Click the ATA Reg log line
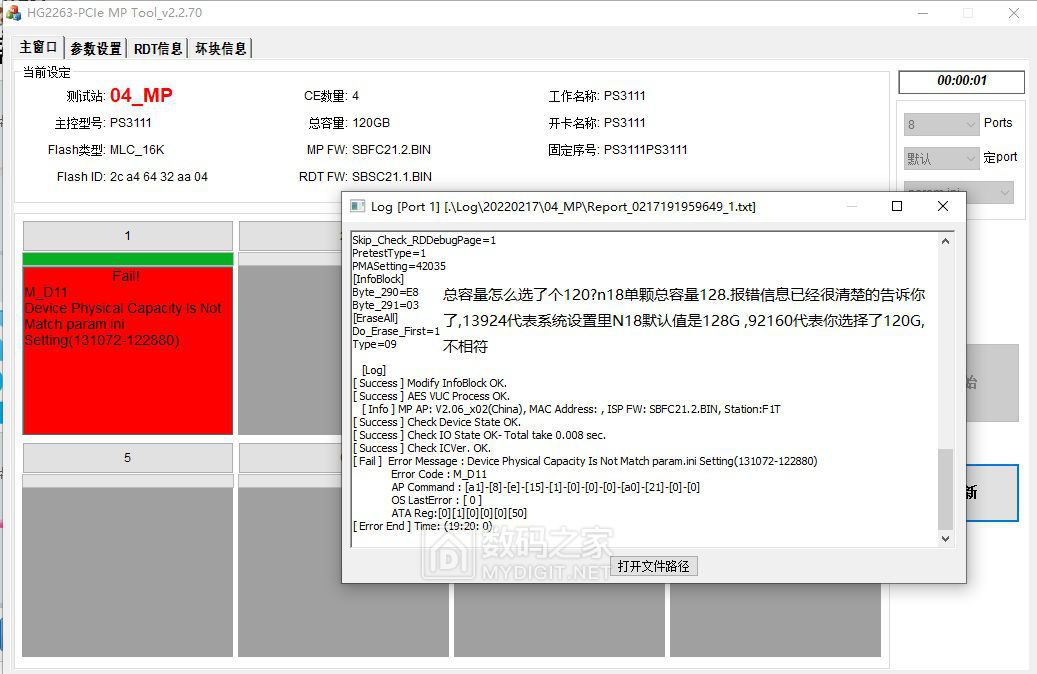This screenshot has width=1037, height=674. pos(459,513)
